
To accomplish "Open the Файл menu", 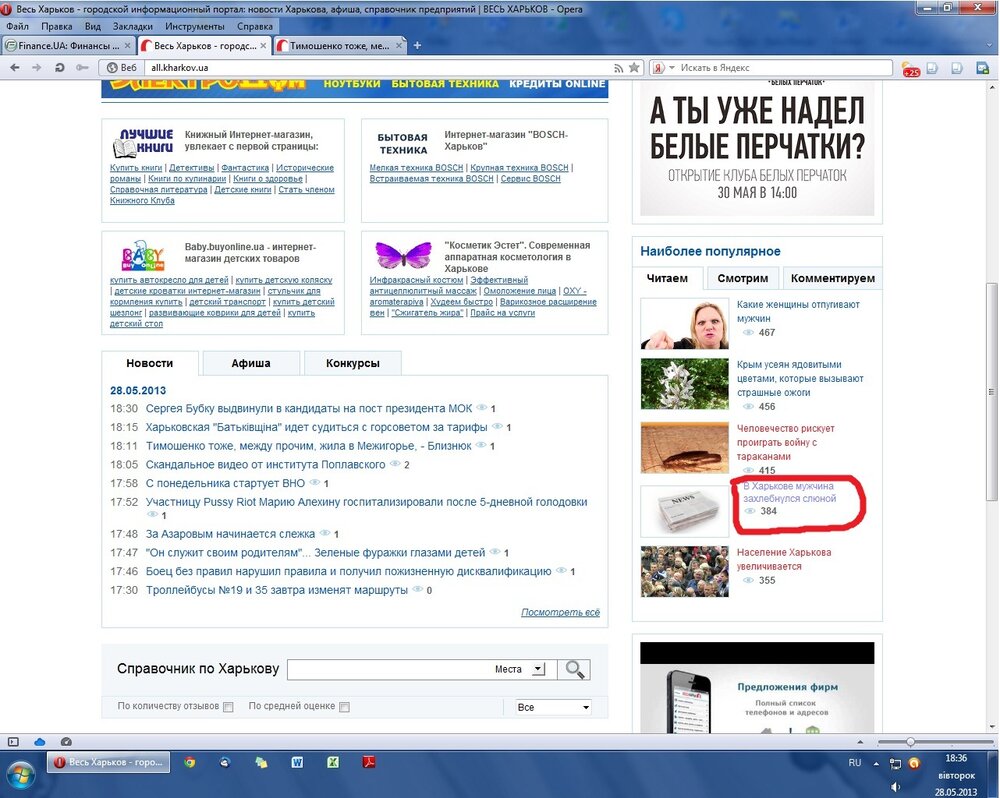I will [17, 26].
